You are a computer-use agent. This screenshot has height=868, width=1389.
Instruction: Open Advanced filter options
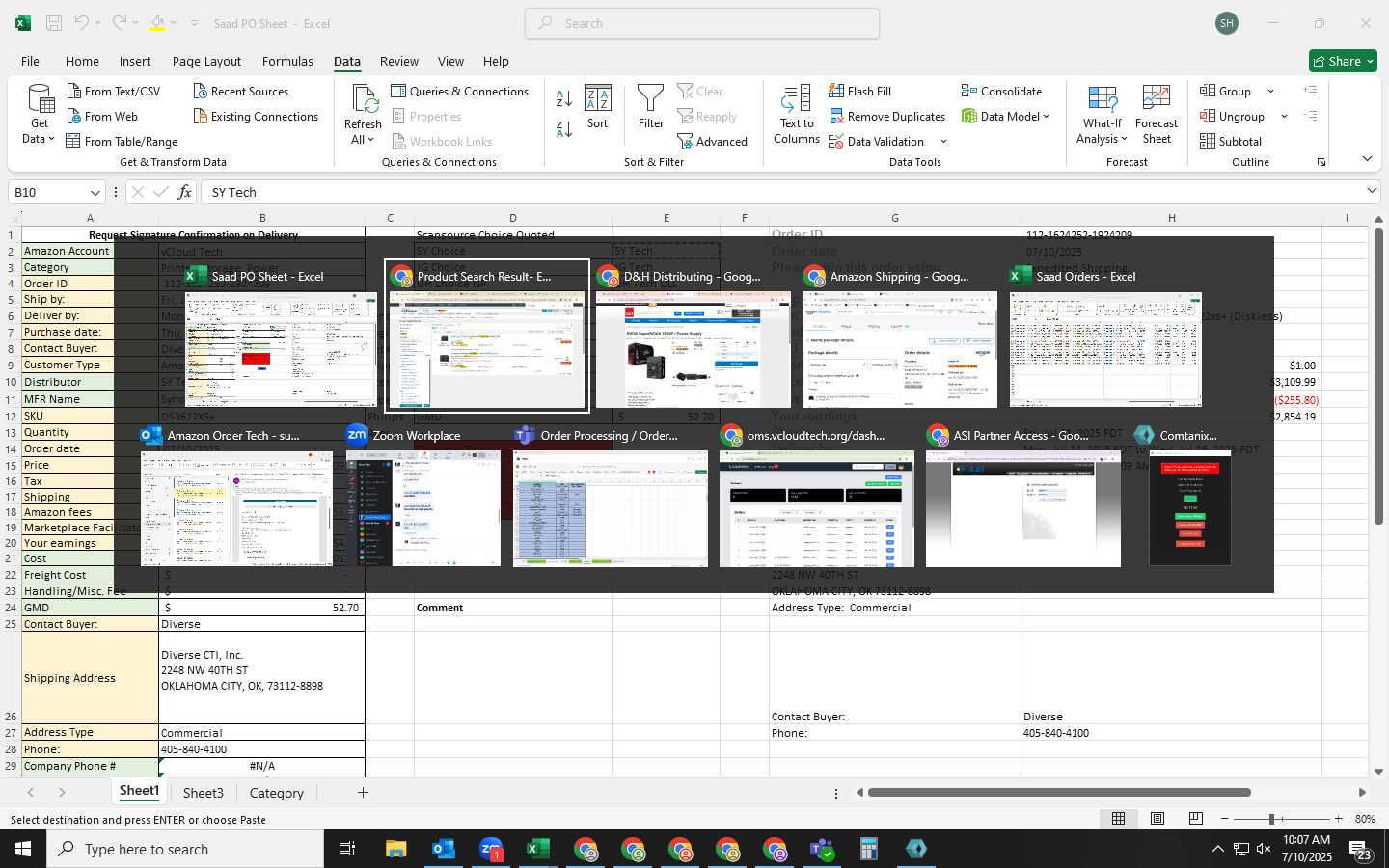coord(713,141)
